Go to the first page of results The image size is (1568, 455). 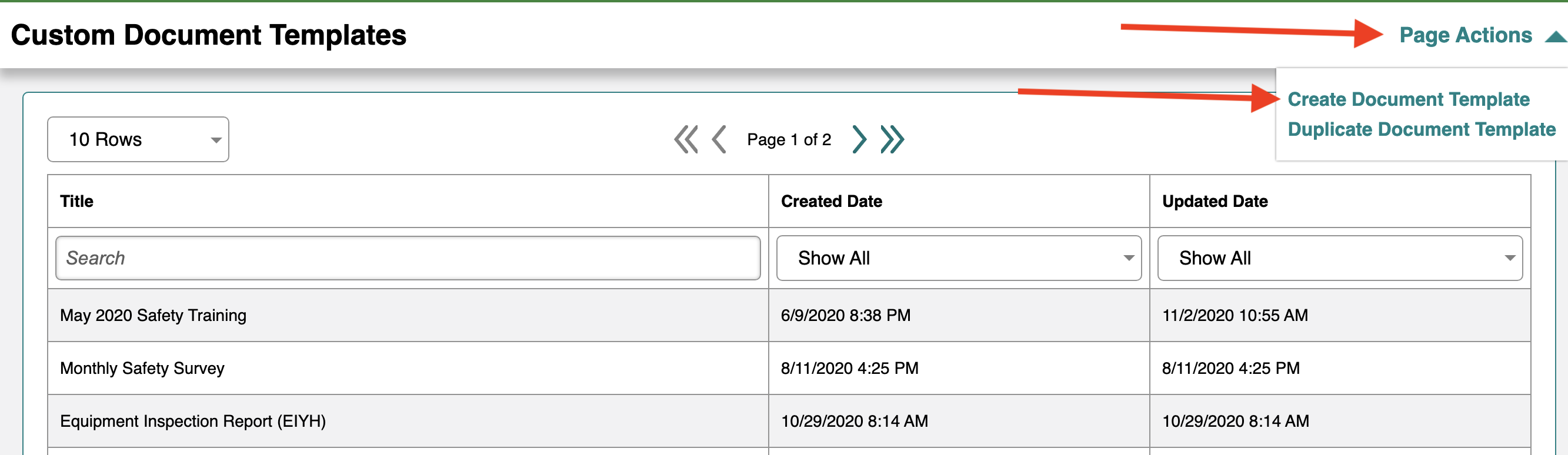[x=685, y=139]
